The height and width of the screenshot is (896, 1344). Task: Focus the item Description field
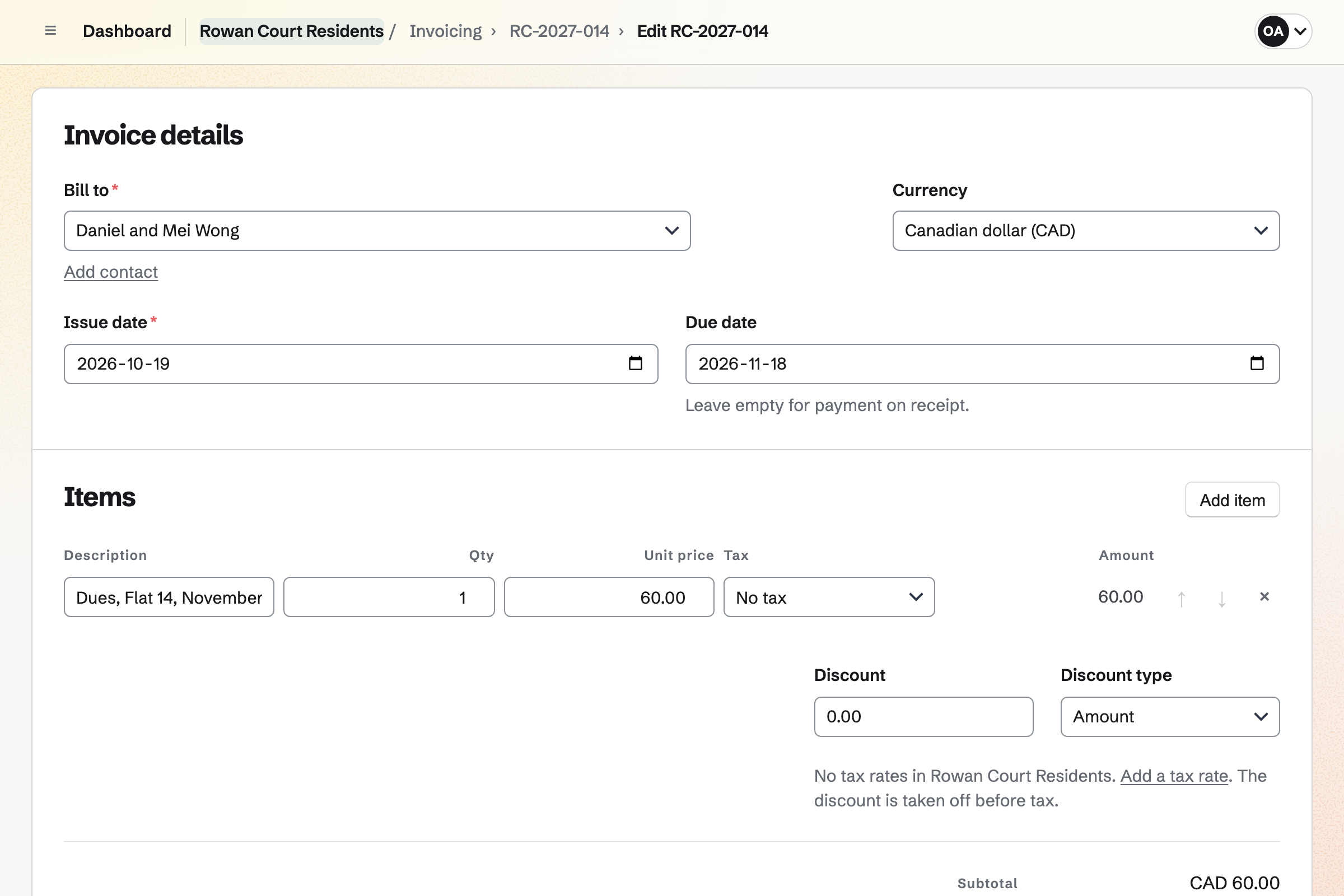[169, 597]
